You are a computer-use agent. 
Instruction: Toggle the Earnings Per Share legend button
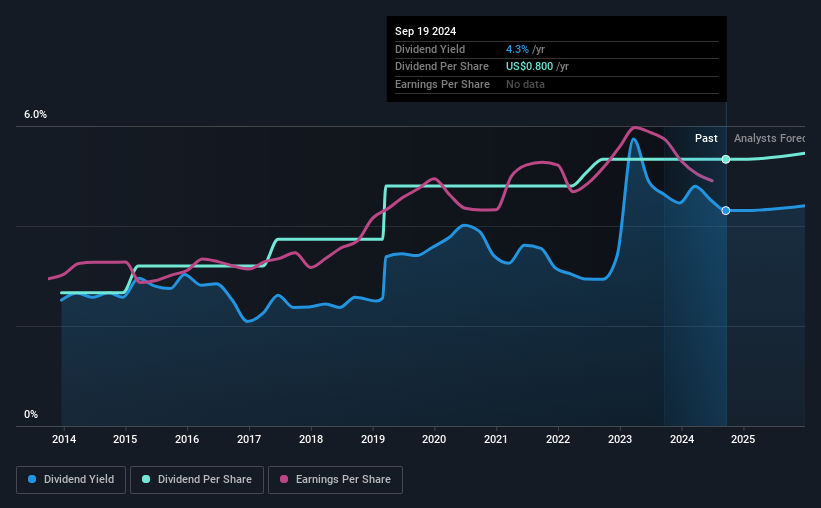pyautogui.click(x=336, y=480)
